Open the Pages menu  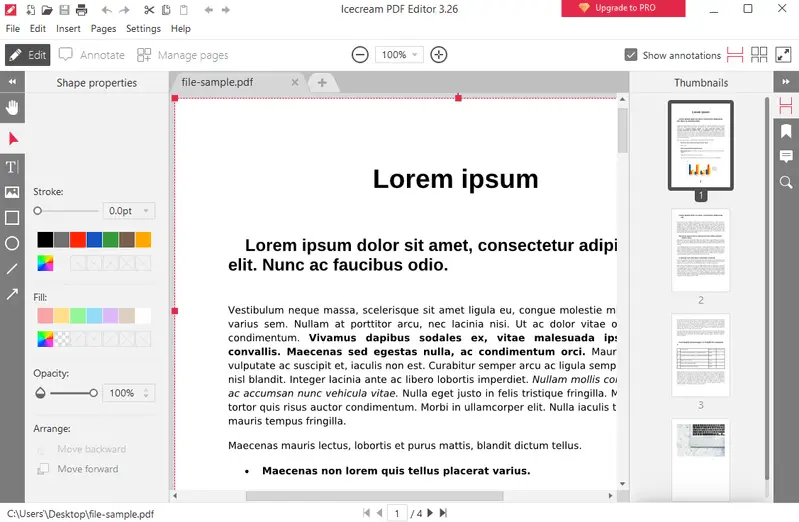point(103,29)
